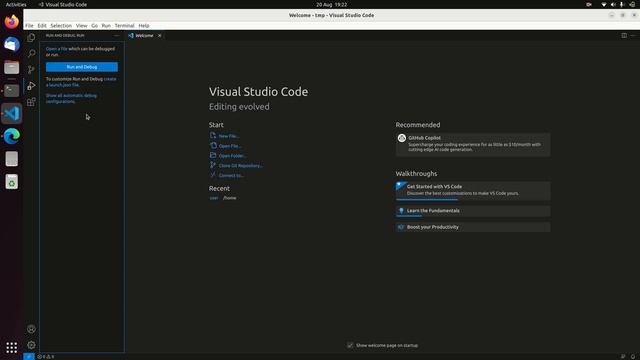The width and height of the screenshot is (640, 360).
Task: Open the recent 'user' folder
Action: click(214, 198)
